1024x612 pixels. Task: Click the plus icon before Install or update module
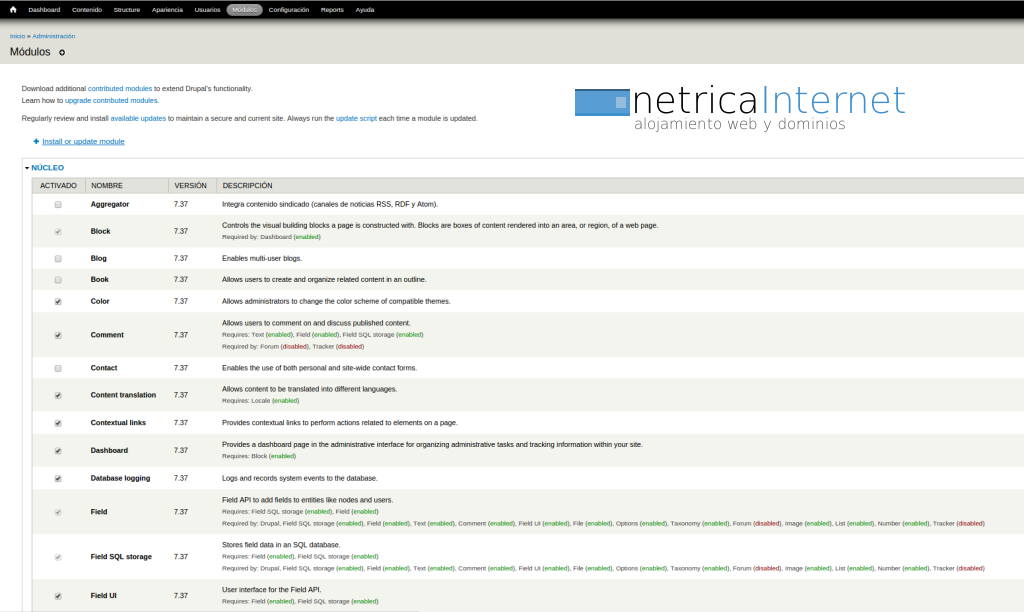pos(36,141)
